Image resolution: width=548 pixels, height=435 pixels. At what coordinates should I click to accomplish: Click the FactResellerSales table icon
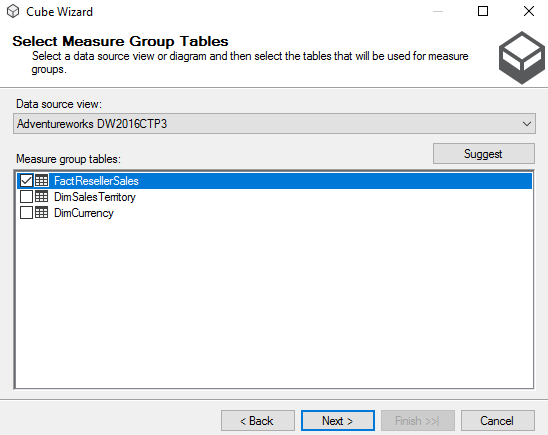pos(42,181)
